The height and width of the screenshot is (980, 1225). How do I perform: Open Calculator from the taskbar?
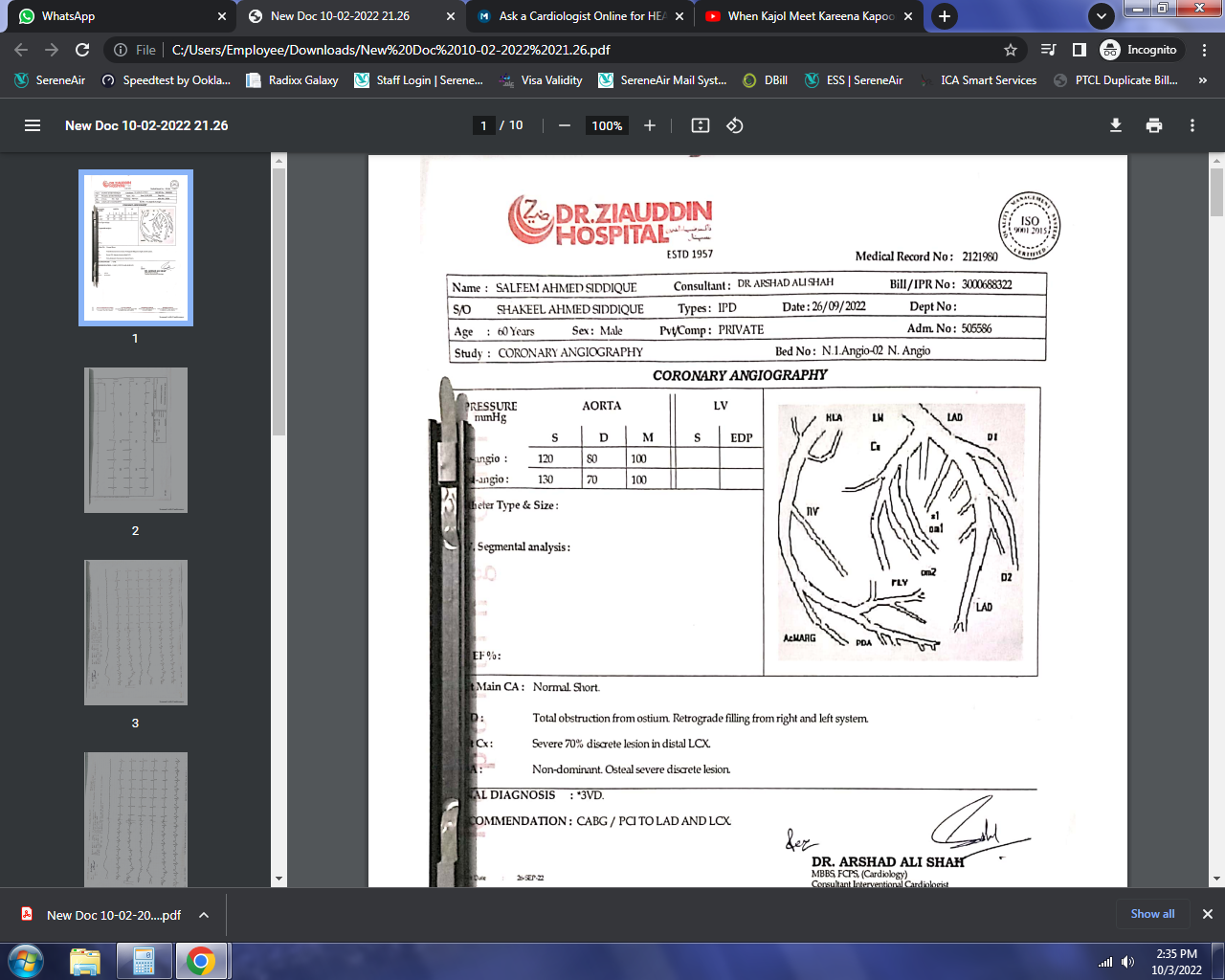pyautogui.click(x=144, y=961)
